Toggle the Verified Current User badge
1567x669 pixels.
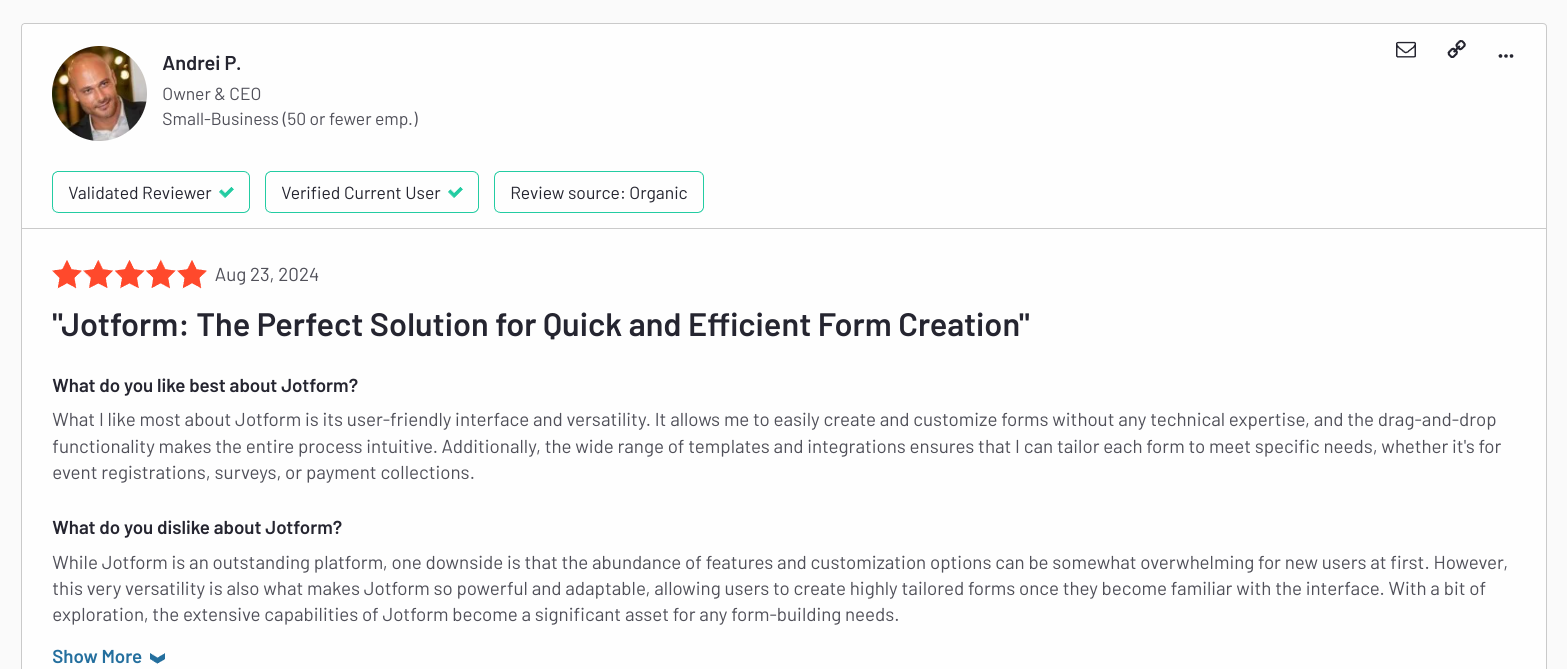371,192
